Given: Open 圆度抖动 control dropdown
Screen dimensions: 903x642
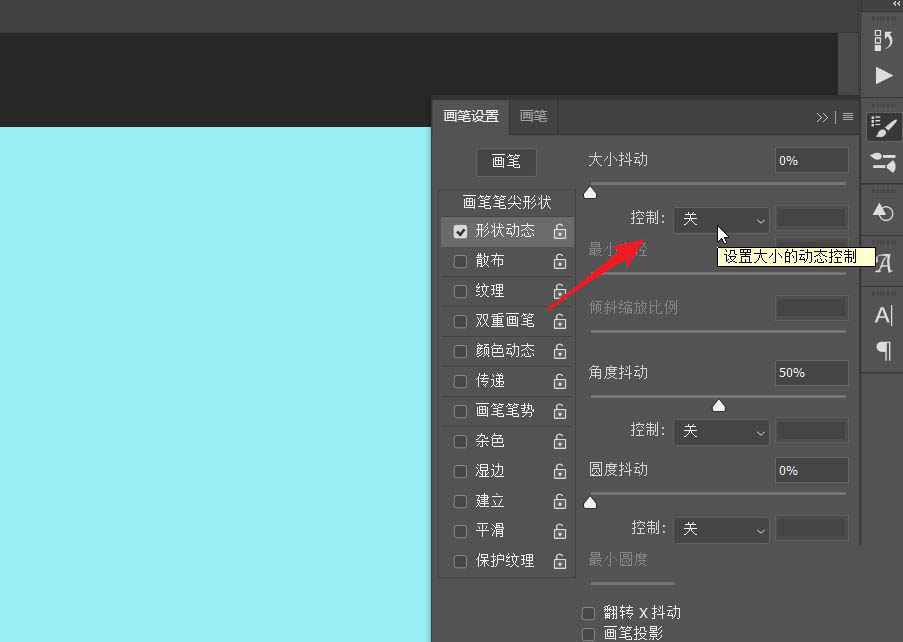Looking at the screenshot, I should 721,529.
